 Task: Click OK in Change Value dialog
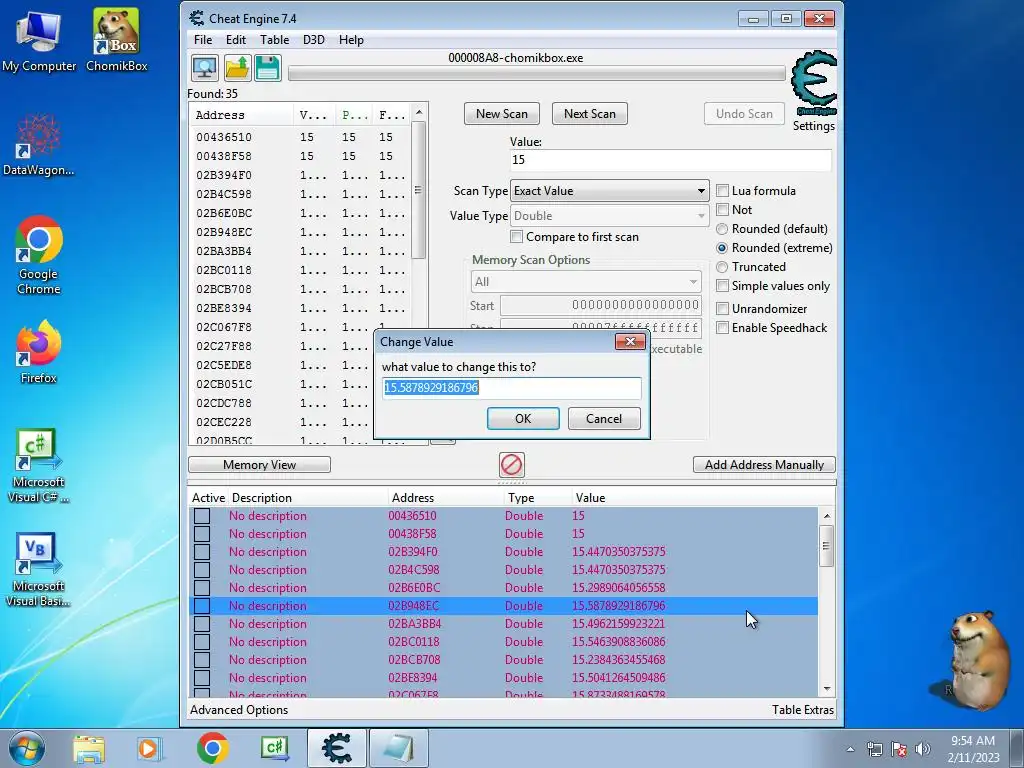click(x=523, y=419)
